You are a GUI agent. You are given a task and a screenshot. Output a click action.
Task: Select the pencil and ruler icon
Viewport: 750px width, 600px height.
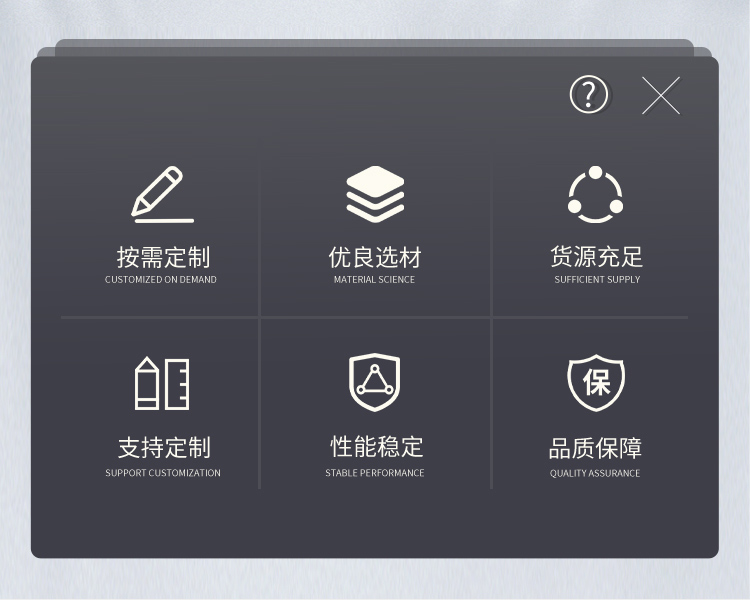point(162,383)
